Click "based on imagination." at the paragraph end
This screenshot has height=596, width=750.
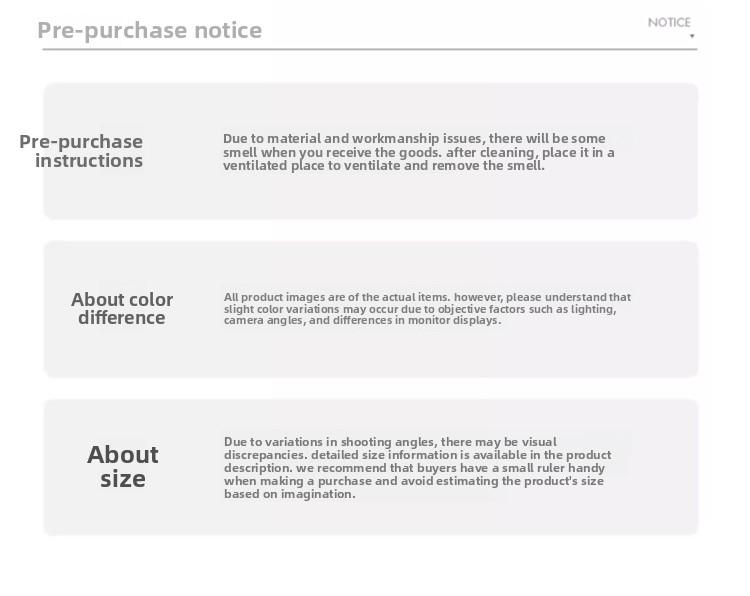(289, 494)
